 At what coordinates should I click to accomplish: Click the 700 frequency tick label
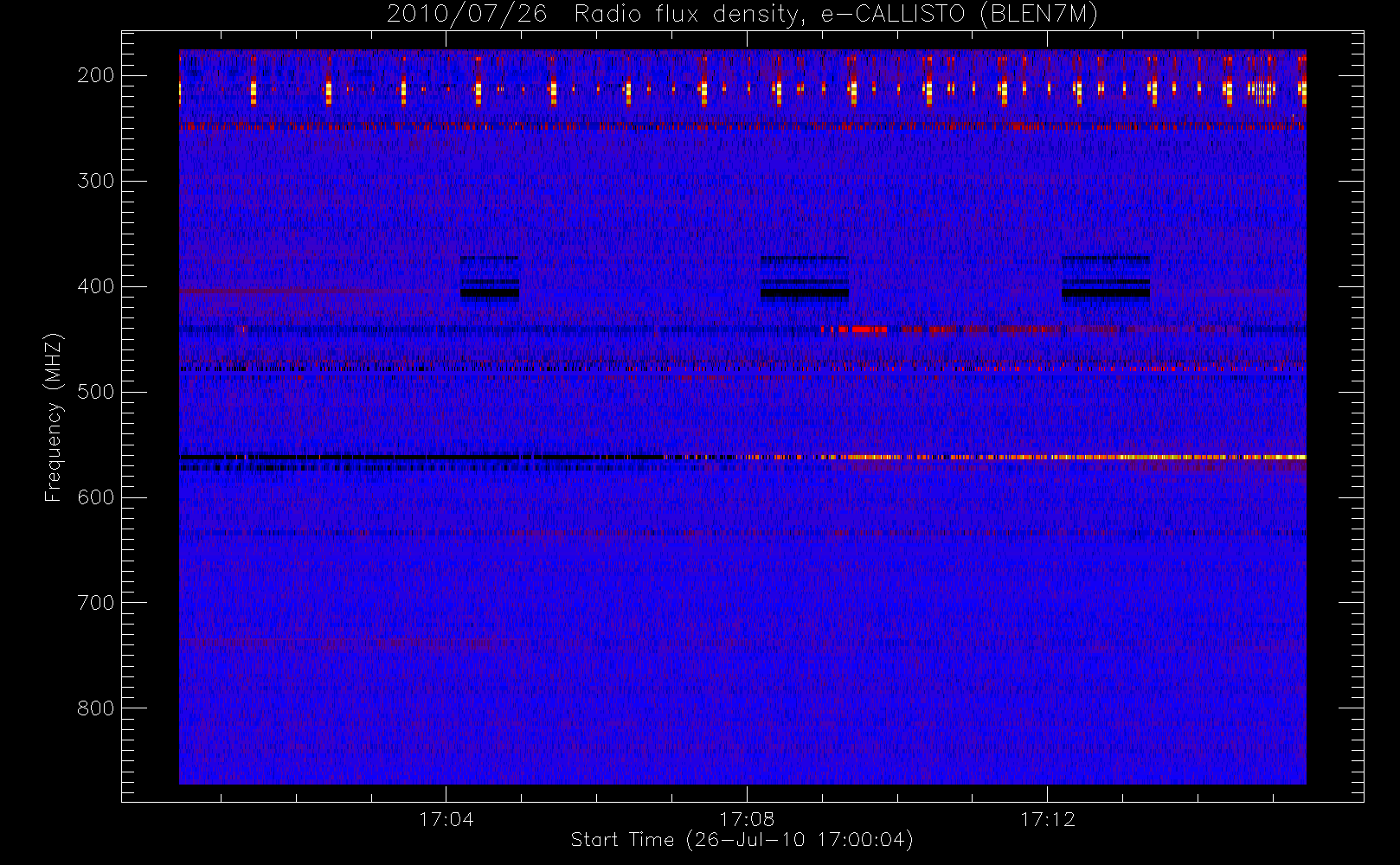pyautogui.click(x=96, y=603)
